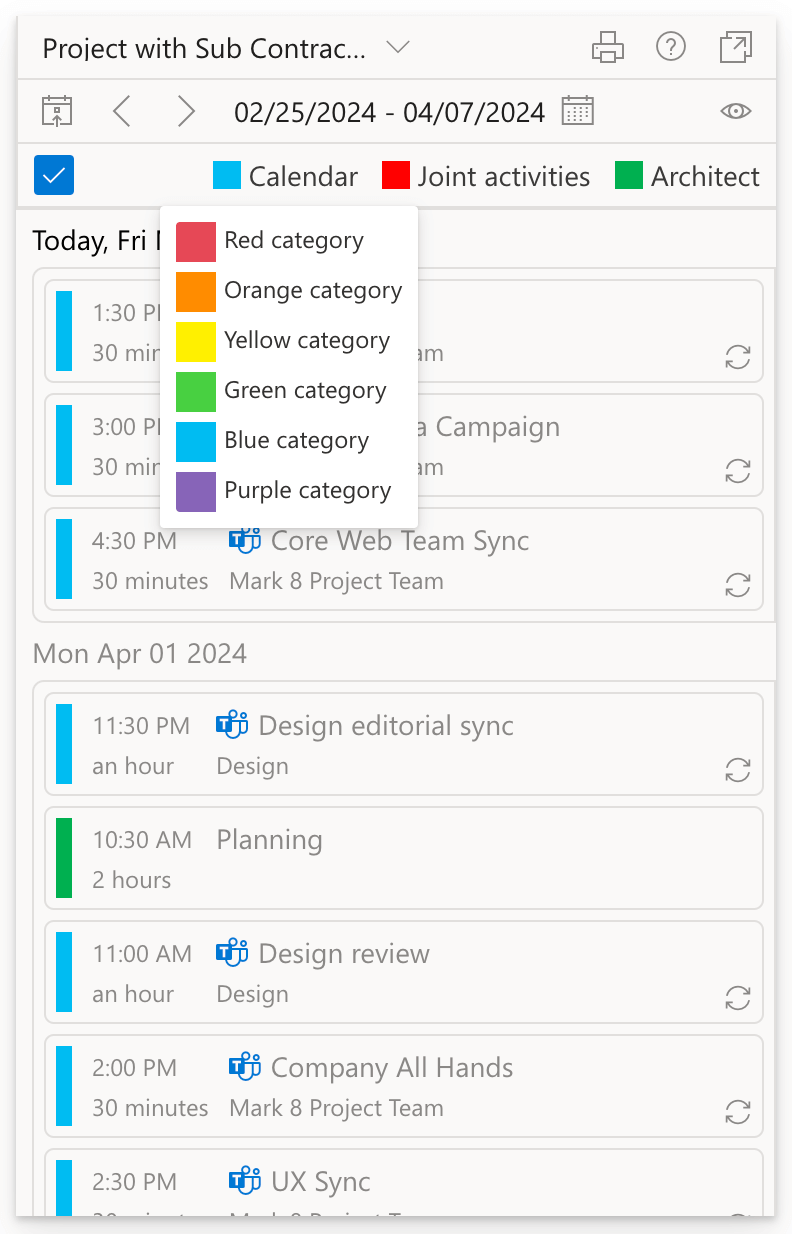The width and height of the screenshot is (792, 1234).
Task: Open the date picker calendar icon
Action: pos(577,111)
